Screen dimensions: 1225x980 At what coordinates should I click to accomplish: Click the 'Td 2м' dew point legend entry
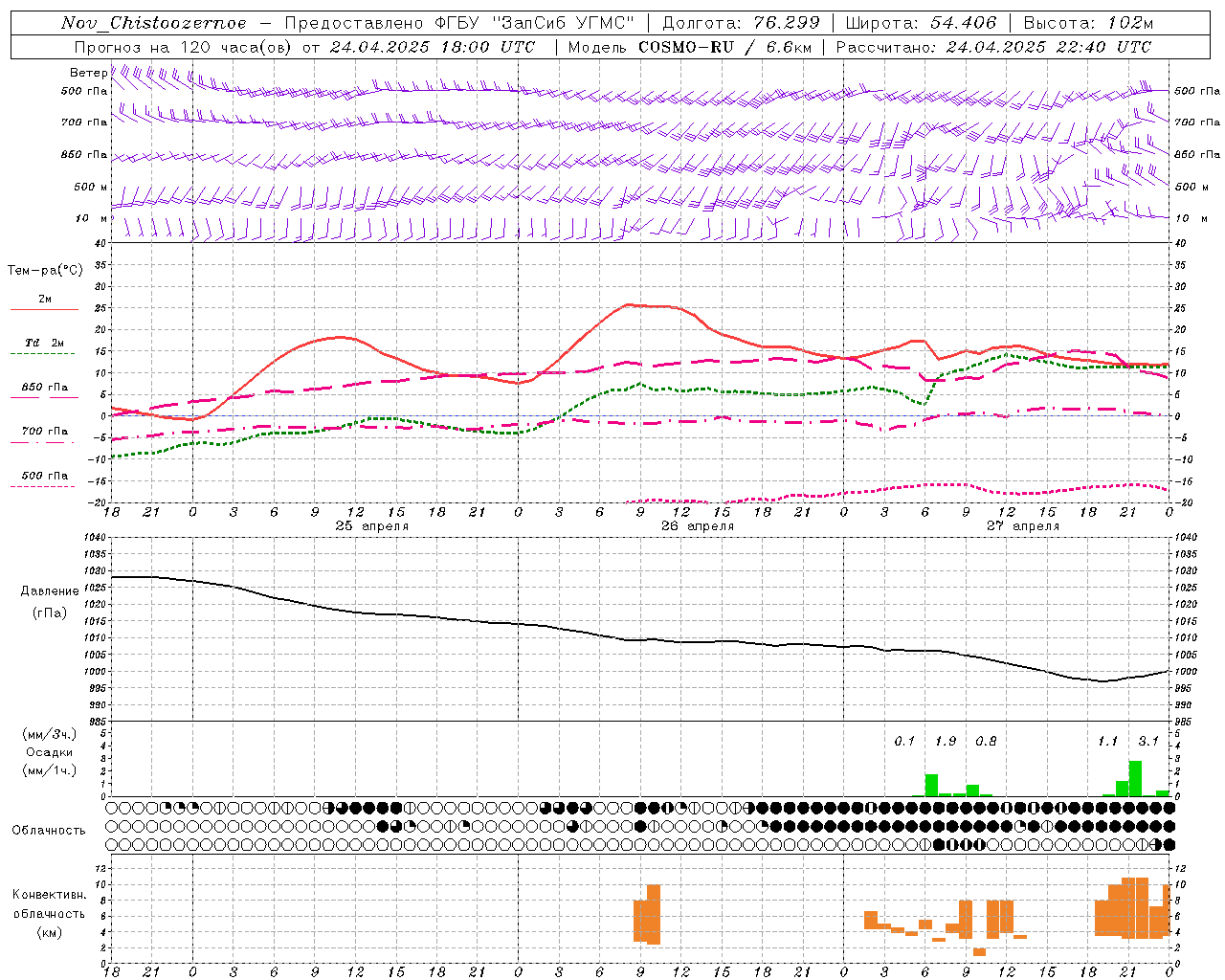coord(45,343)
